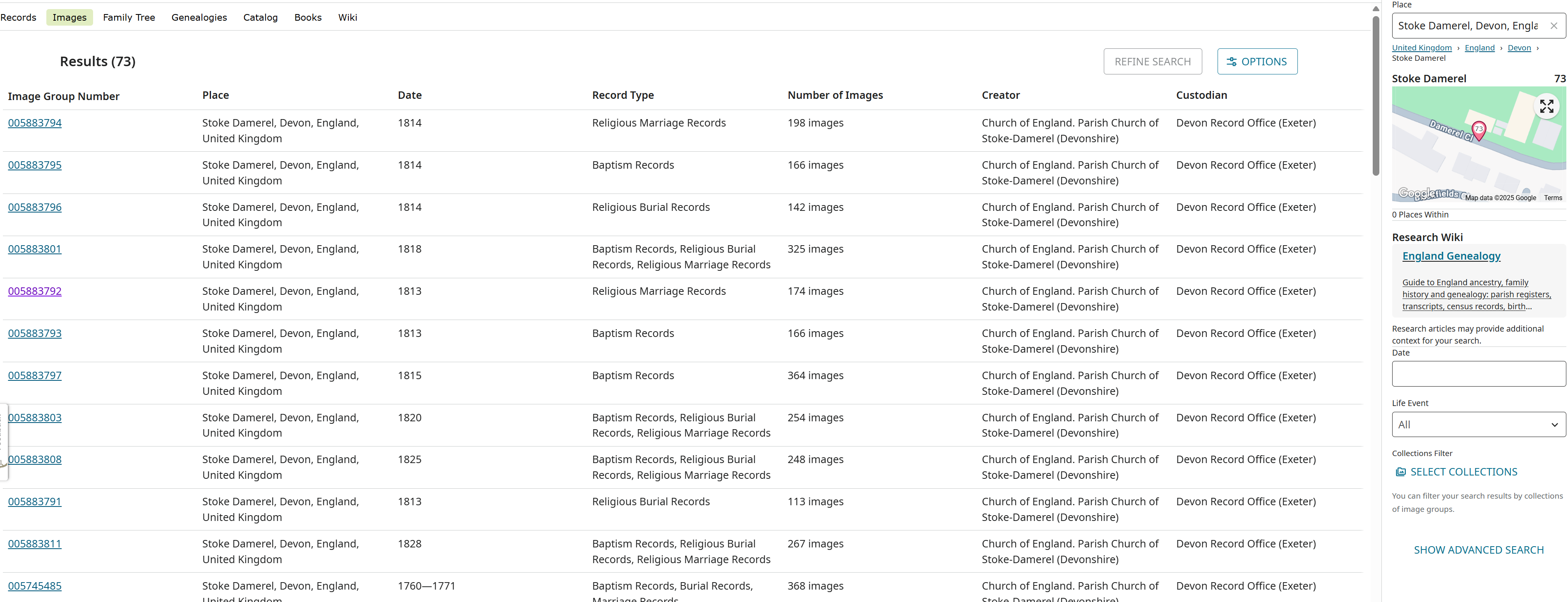Open the Family Tree tab
Screen dimensions: 1568x602
coord(128,17)
